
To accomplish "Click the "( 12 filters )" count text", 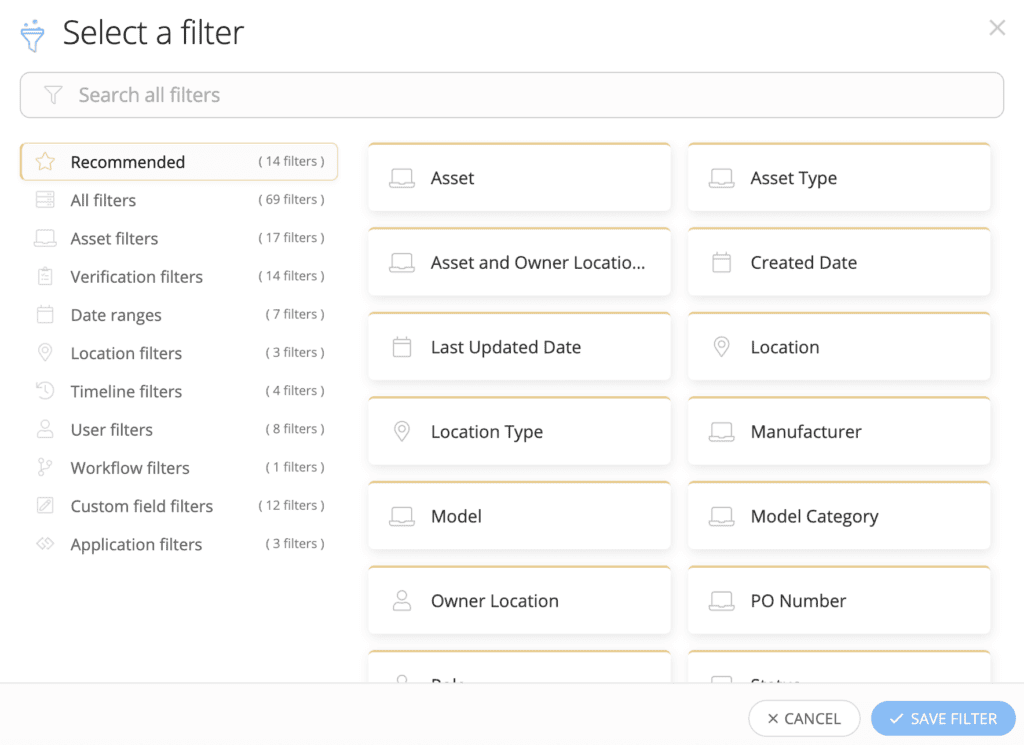I will pos(291,505).
